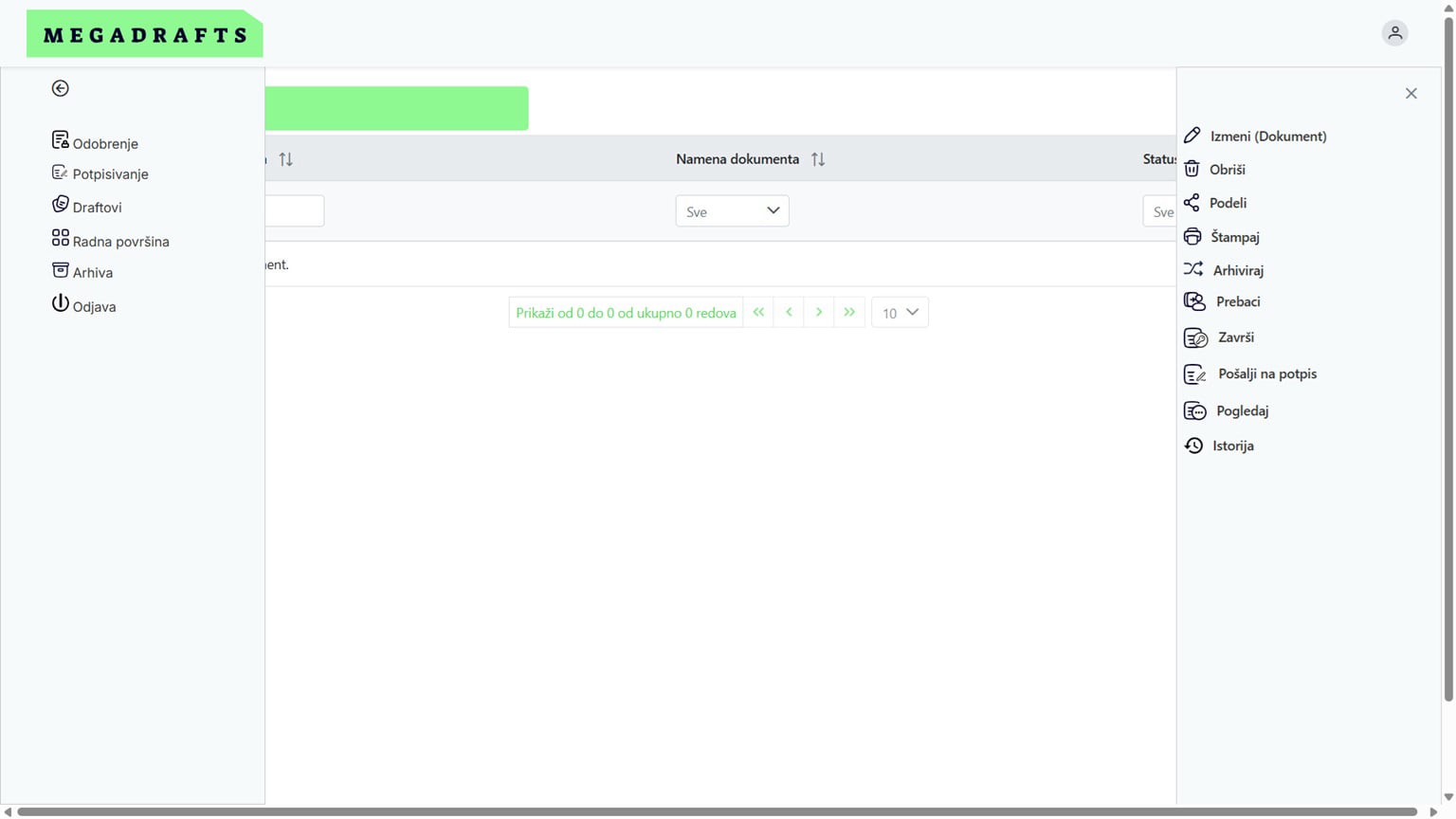1456x819 pixels.
Task: Go to the next page arrow
Action: pyautogui.click(x=819, y=313)
